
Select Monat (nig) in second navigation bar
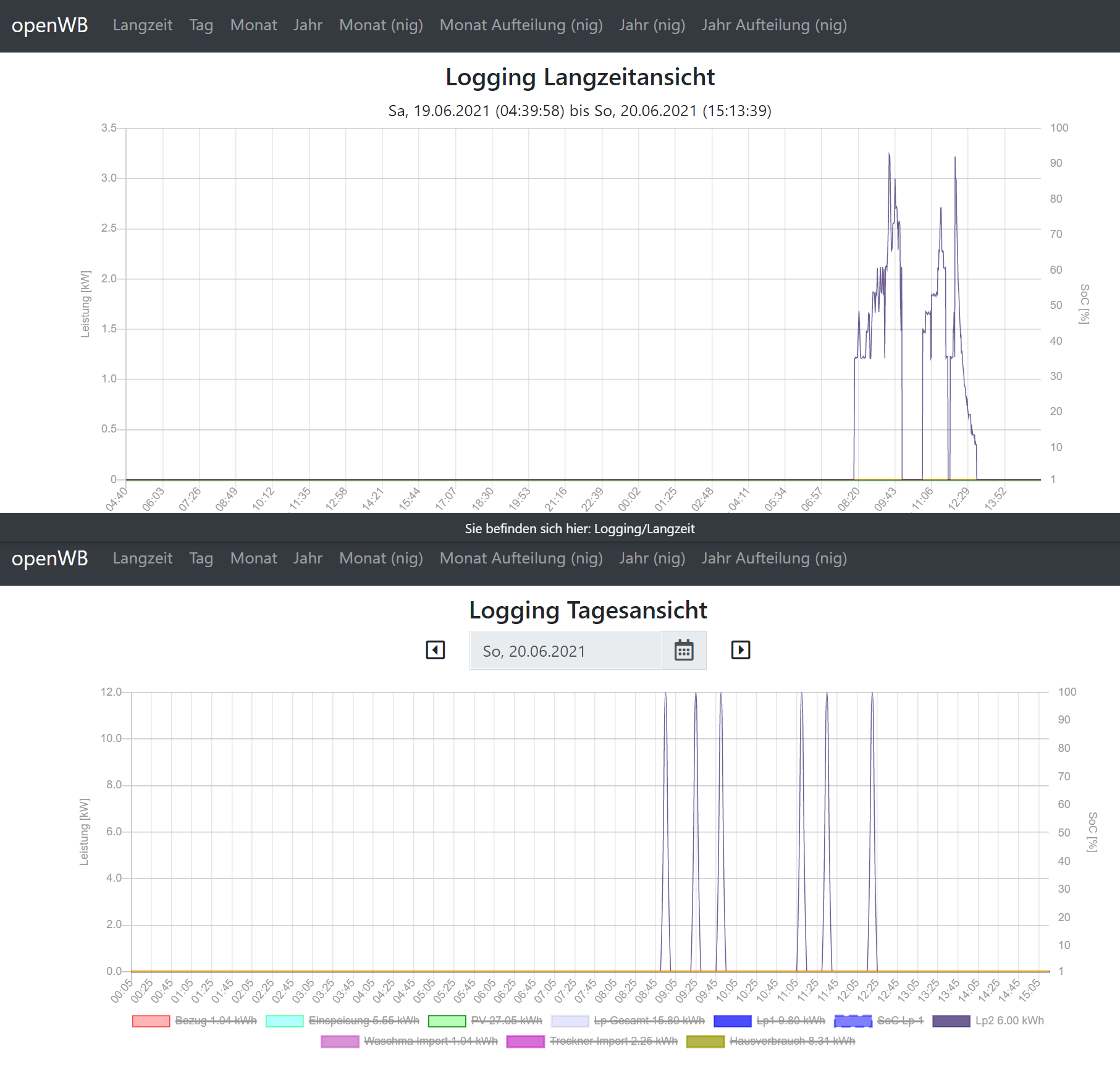(x=381, y=559)
